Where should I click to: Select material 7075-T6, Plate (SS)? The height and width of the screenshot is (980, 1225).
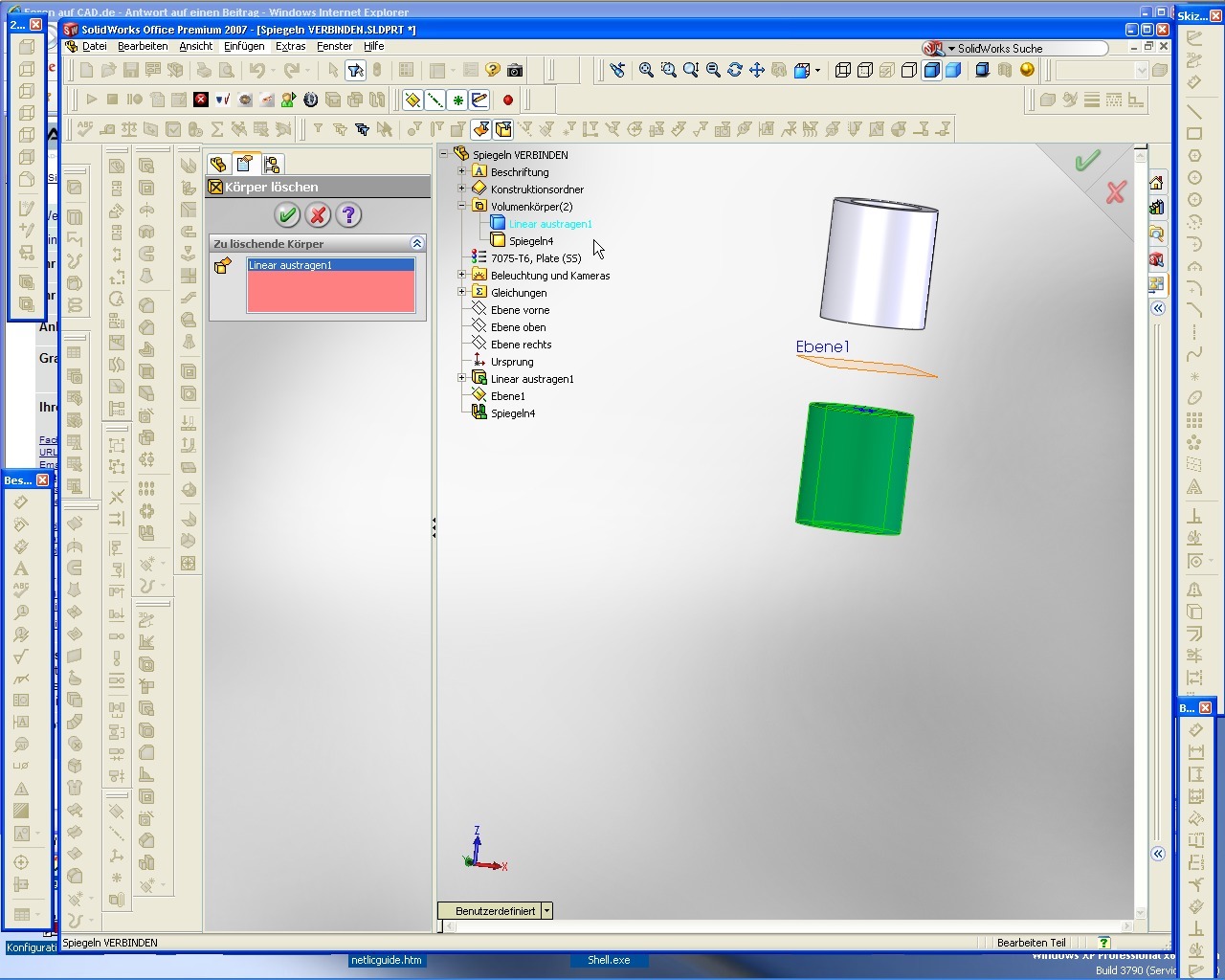536,258
